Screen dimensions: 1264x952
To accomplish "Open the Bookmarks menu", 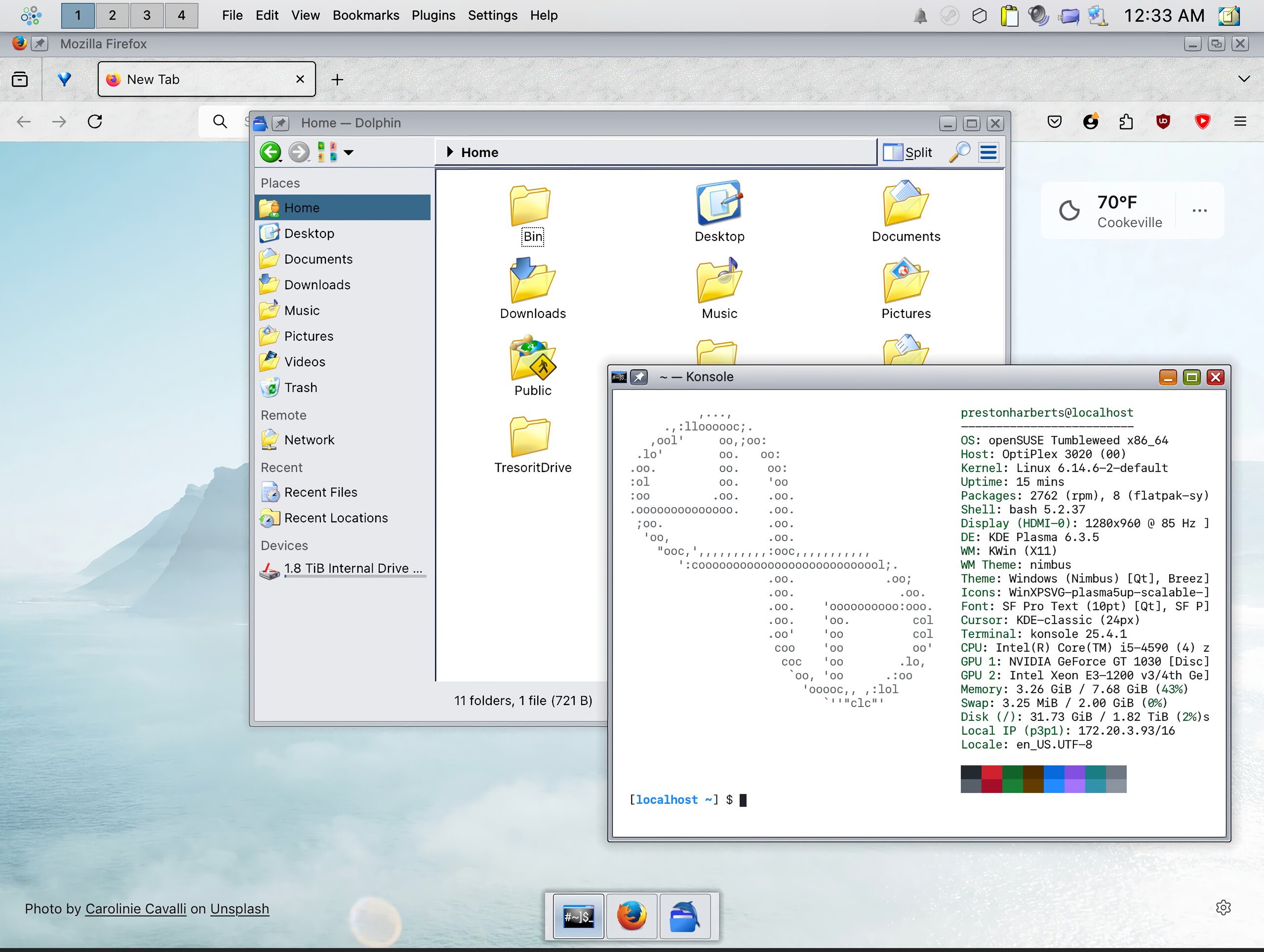I will (366, 15).
